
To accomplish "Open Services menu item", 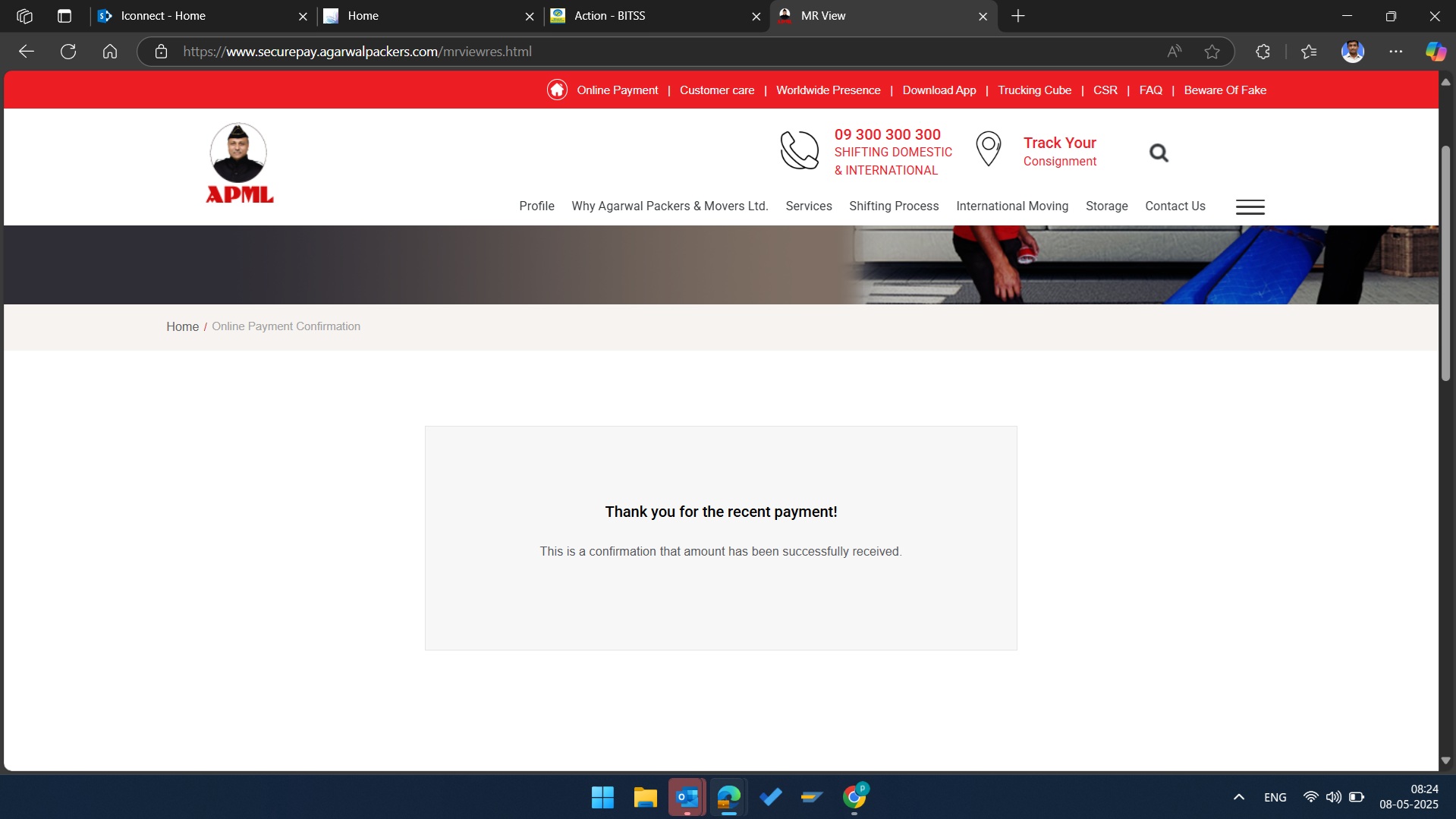I will point(809,206).
